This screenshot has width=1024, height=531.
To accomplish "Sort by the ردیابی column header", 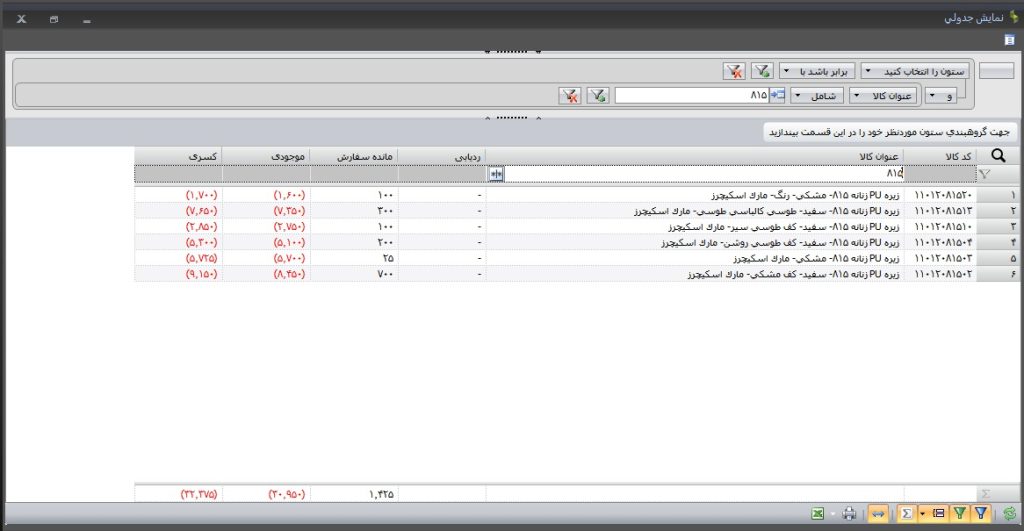I will pyautogui.click(x=441, y=156).
